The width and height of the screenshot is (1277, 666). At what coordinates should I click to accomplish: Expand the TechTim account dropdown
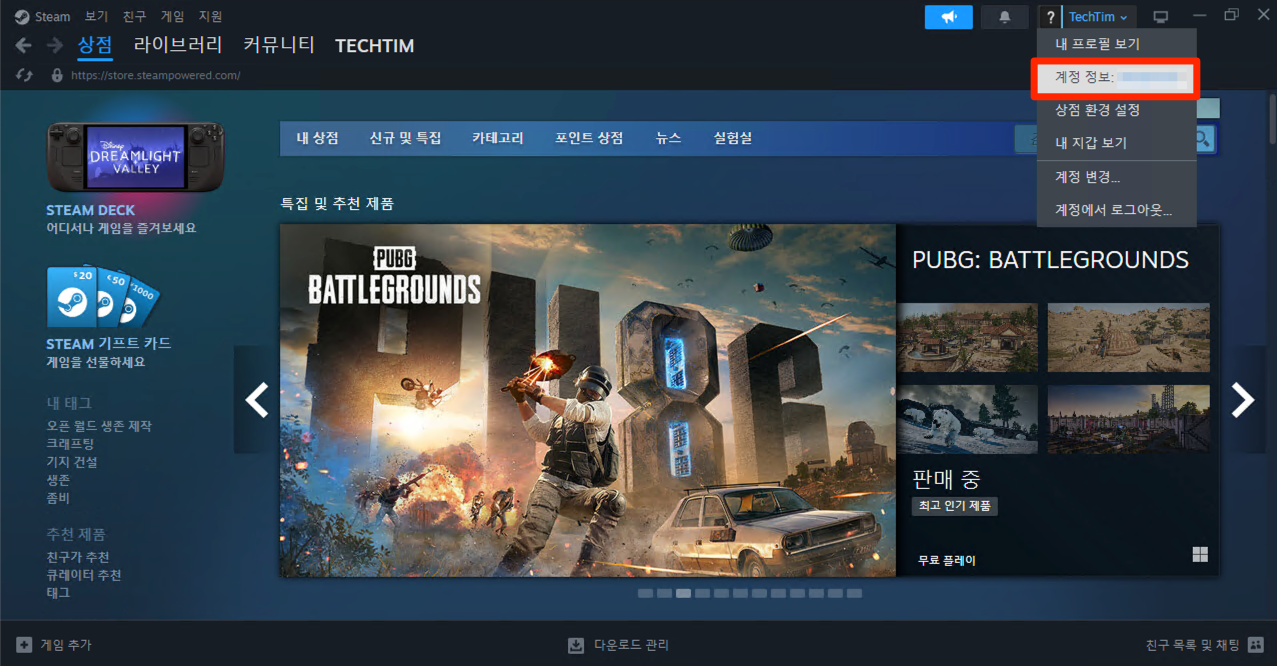pos(1098,17)
